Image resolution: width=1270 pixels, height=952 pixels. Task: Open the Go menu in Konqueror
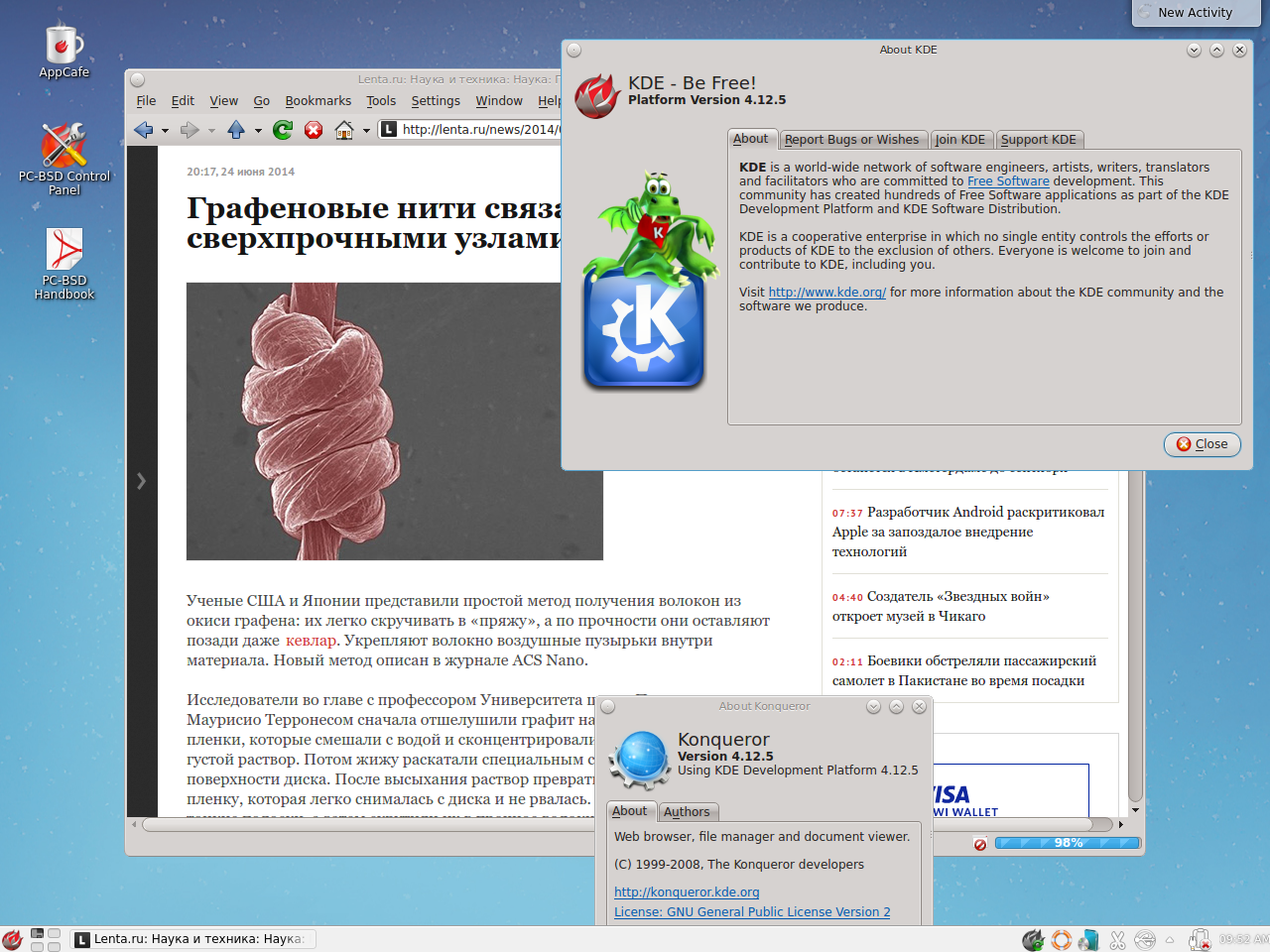(262, 101)
